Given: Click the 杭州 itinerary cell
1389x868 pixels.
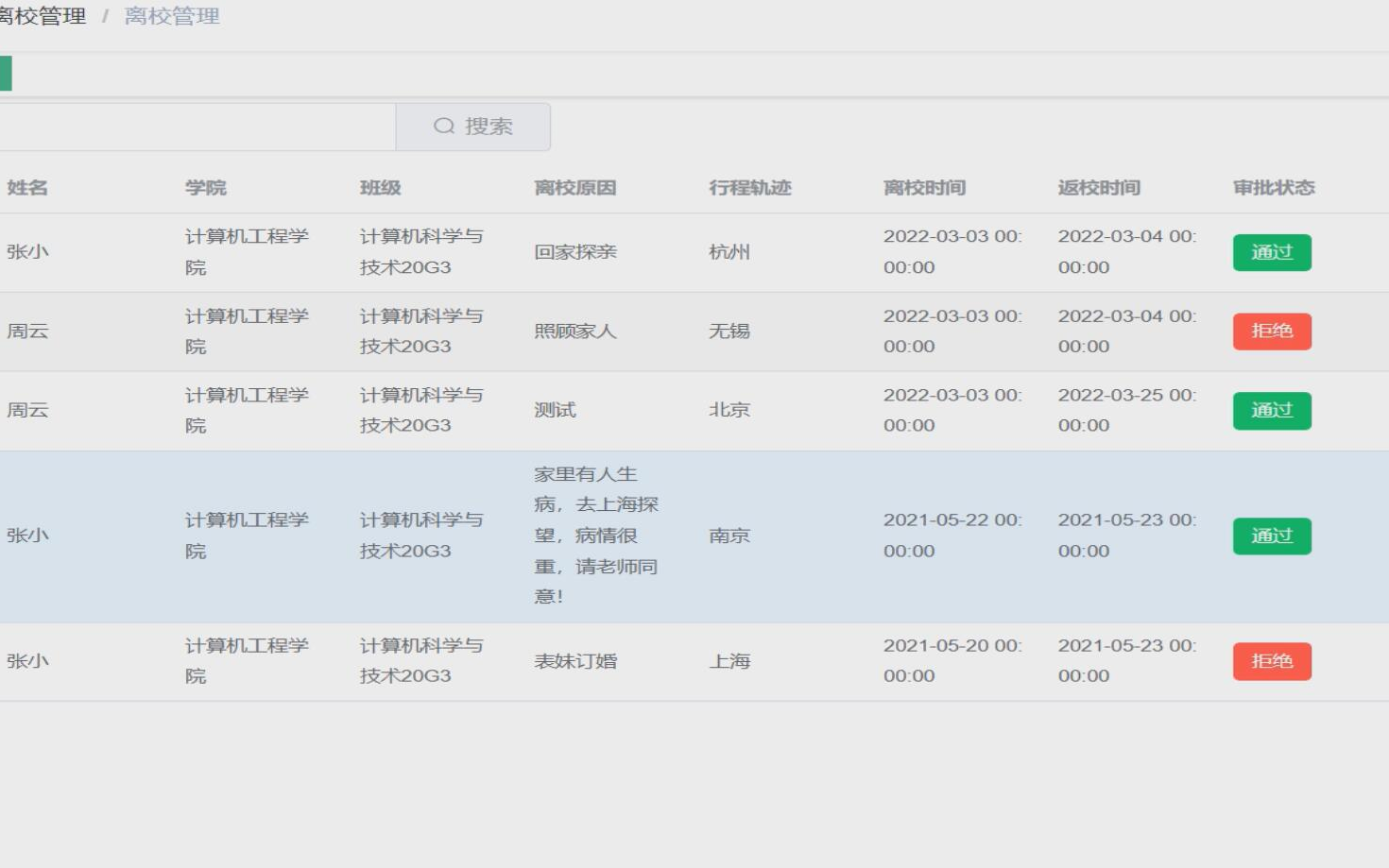Looking at the screenshot, I should click(729, 252).
